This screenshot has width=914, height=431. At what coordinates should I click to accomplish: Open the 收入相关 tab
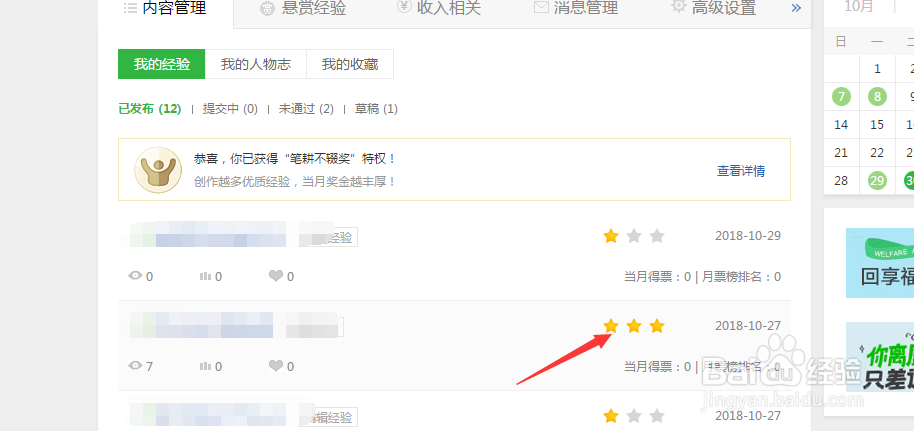point(439,8)
